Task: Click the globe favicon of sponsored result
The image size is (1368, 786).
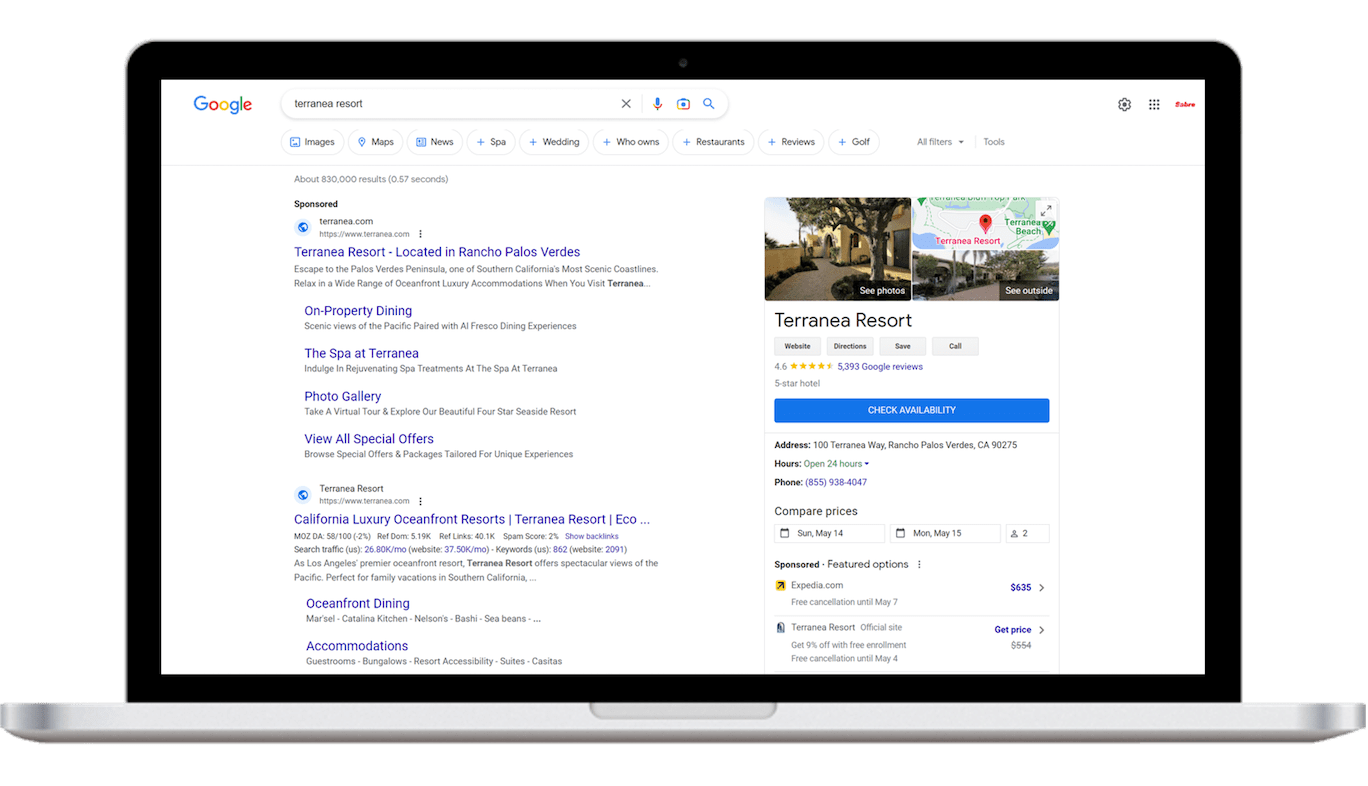Action: [303, 227]
